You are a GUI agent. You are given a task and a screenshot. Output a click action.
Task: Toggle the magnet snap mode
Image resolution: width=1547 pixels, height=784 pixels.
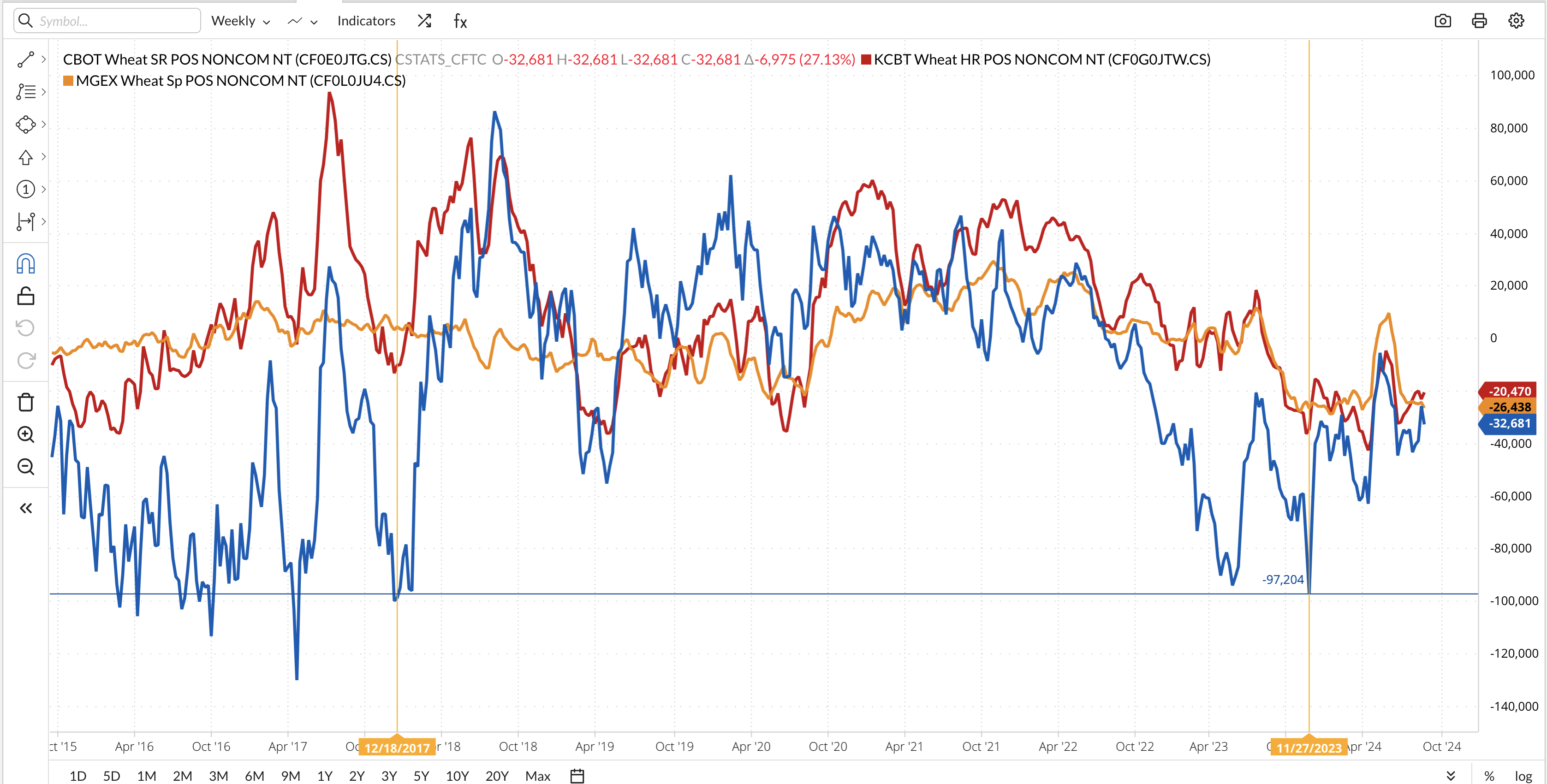click(25, 263)
